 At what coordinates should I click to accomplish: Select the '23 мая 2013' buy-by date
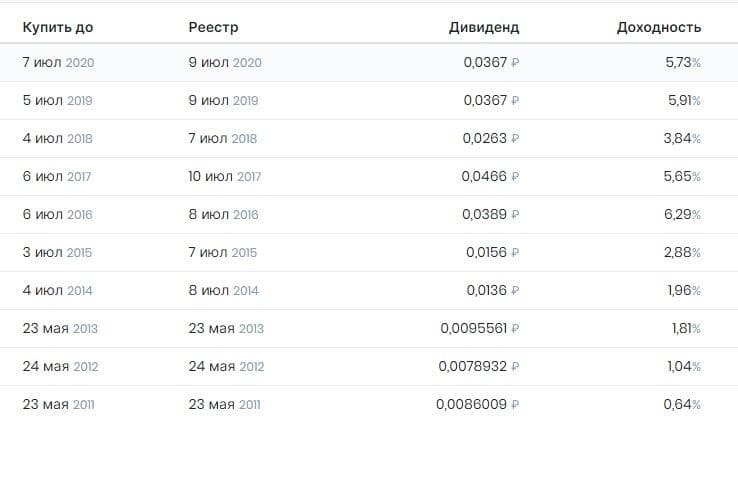(x=60, y=328)
